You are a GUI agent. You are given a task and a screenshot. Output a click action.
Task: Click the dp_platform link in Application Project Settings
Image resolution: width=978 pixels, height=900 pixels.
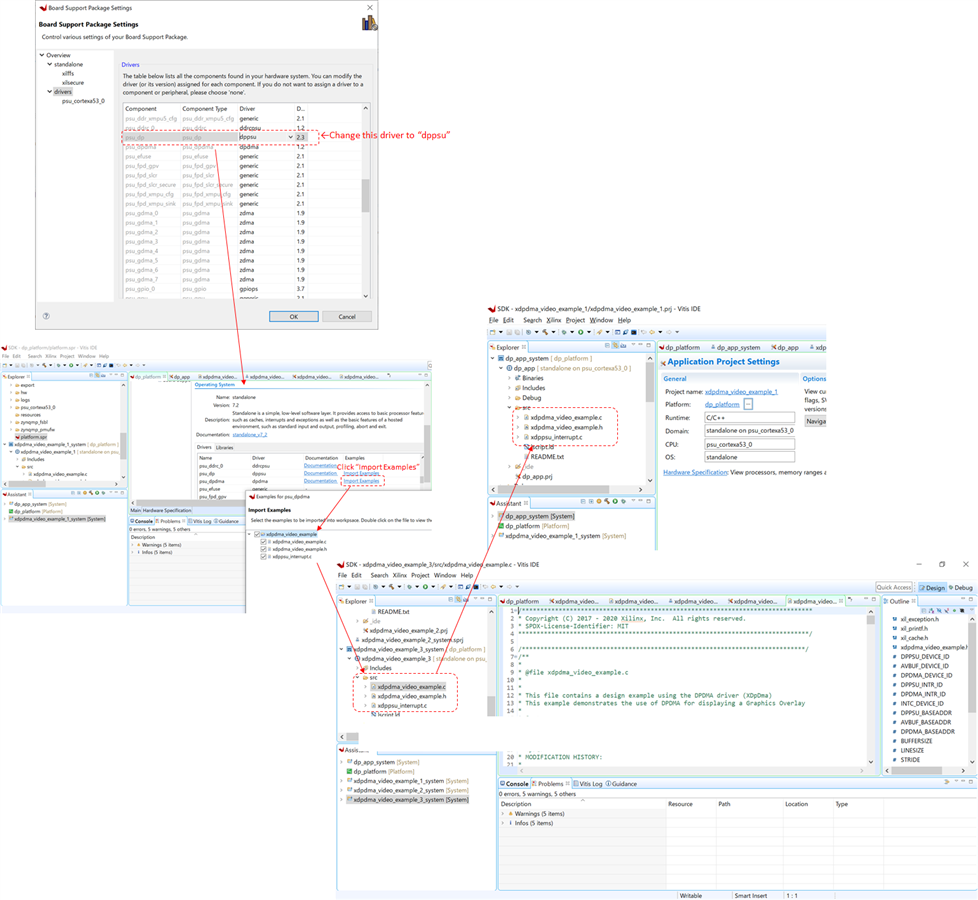[722, 404]
